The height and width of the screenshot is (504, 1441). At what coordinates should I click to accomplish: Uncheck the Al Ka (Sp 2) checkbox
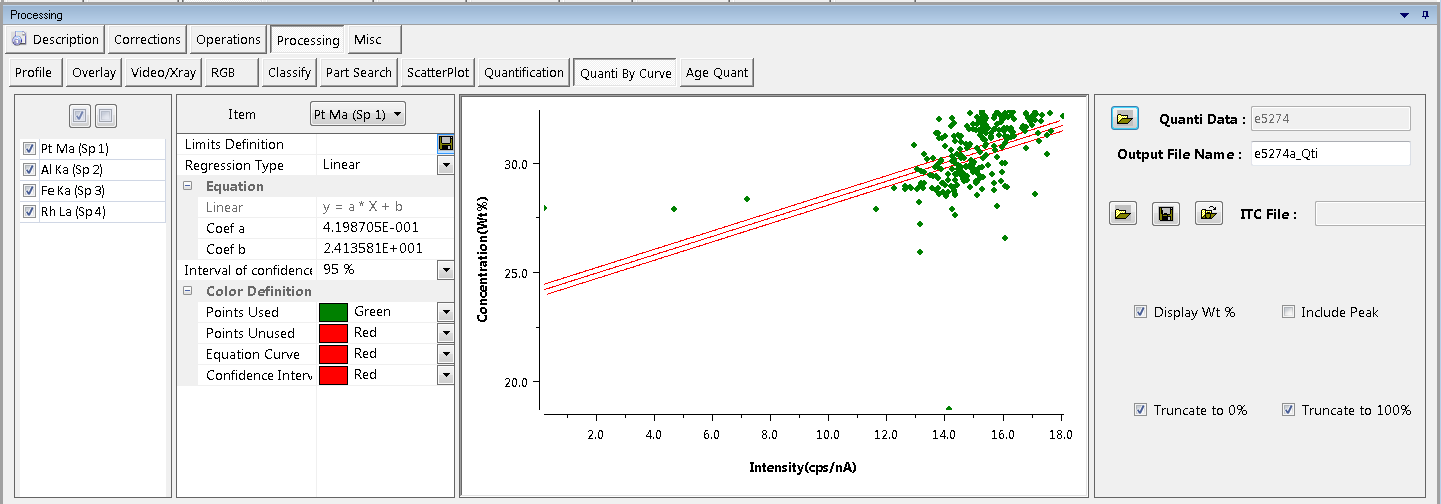pyautogui.click(x=29, y=170)
